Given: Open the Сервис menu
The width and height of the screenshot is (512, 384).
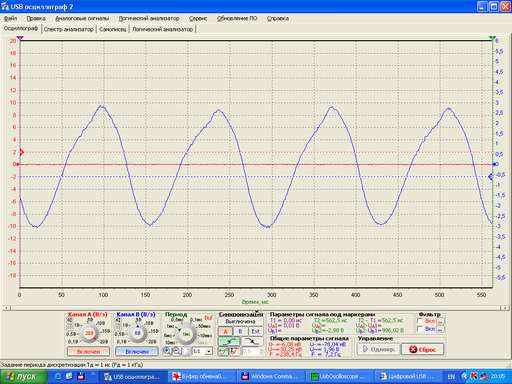Looking at the screenshot, I should click(x=198, y=19).
